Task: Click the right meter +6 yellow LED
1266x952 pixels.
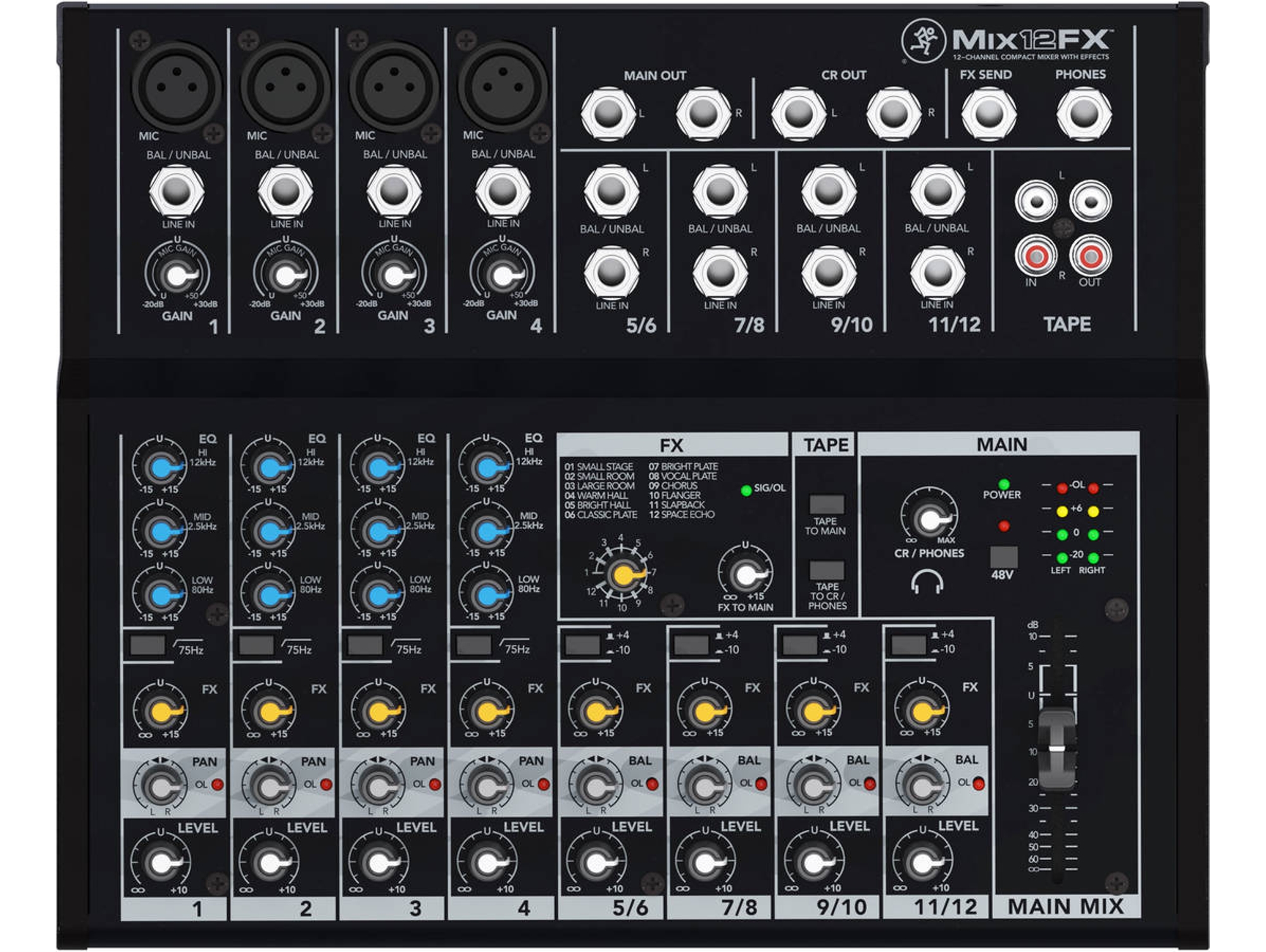Action: pos(1093,511)
